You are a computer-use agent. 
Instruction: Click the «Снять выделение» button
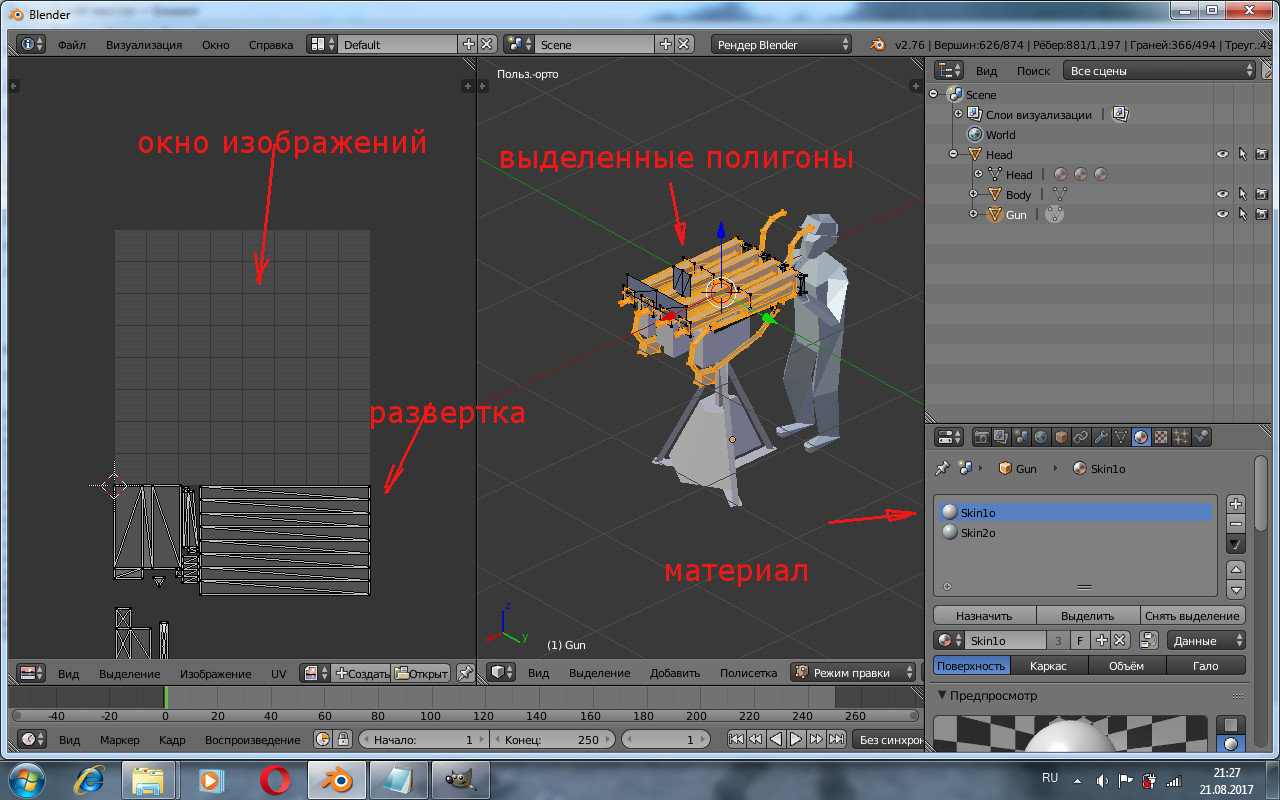pyautogui.click(x=1193, y=616)
